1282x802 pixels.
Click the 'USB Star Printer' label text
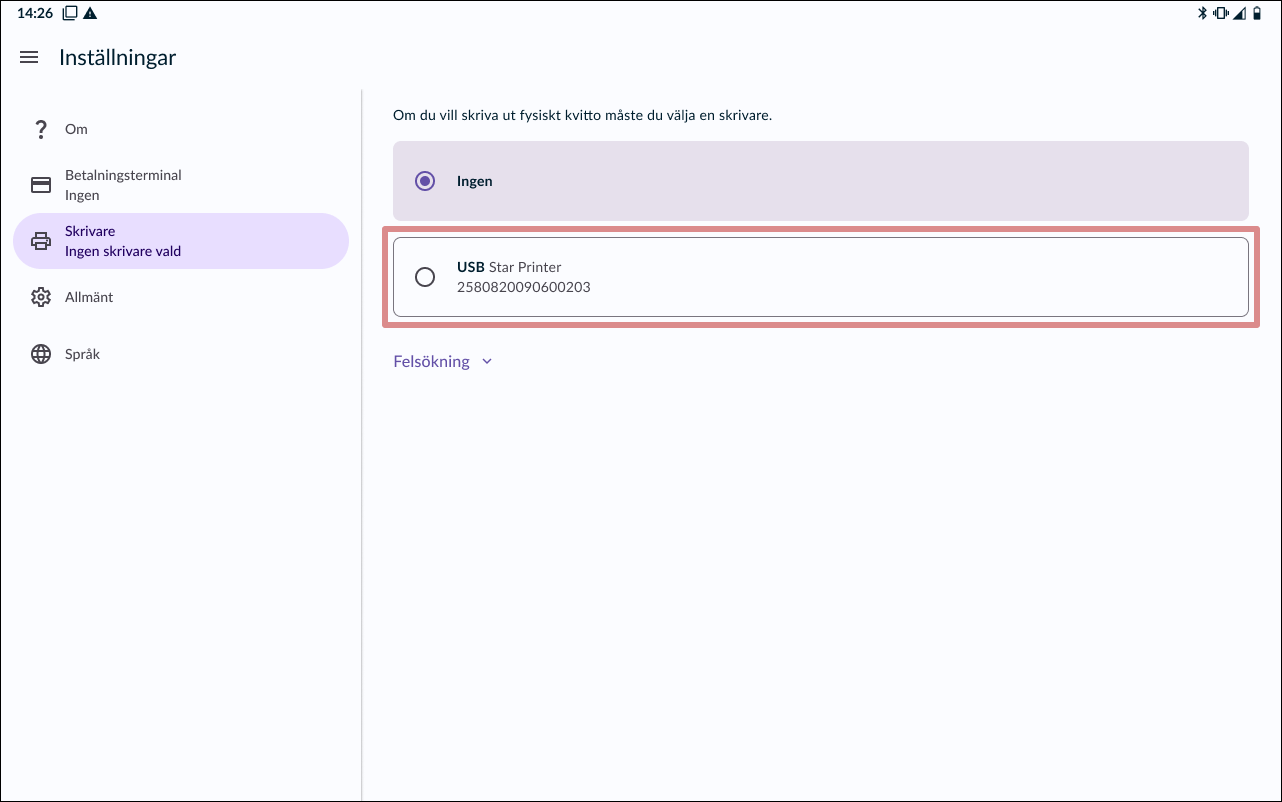point(509,267)
